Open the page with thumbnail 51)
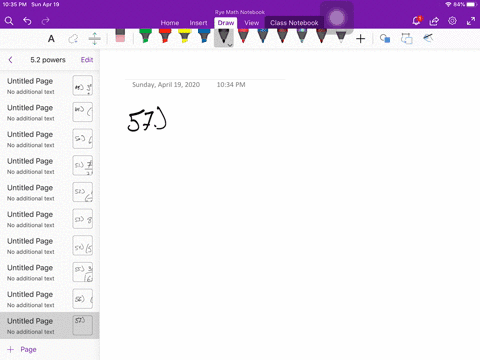The height and width of the screenshot is (360, 480). (50, 166)
